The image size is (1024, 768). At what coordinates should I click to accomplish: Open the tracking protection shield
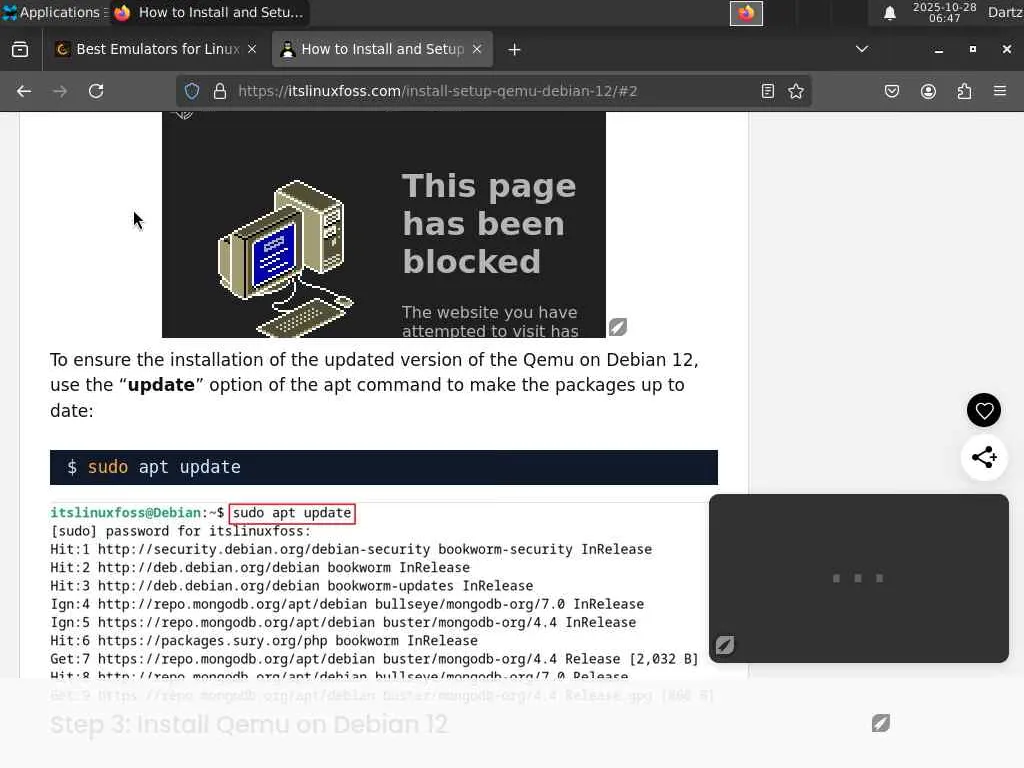click(x=192, y=91)
